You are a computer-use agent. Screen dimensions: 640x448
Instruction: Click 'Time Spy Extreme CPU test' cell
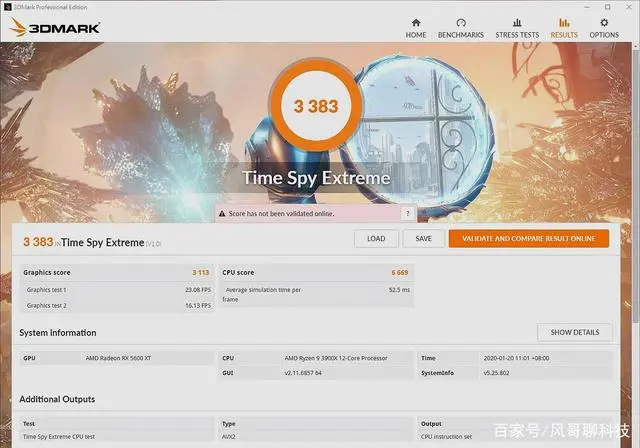(59, 437)
